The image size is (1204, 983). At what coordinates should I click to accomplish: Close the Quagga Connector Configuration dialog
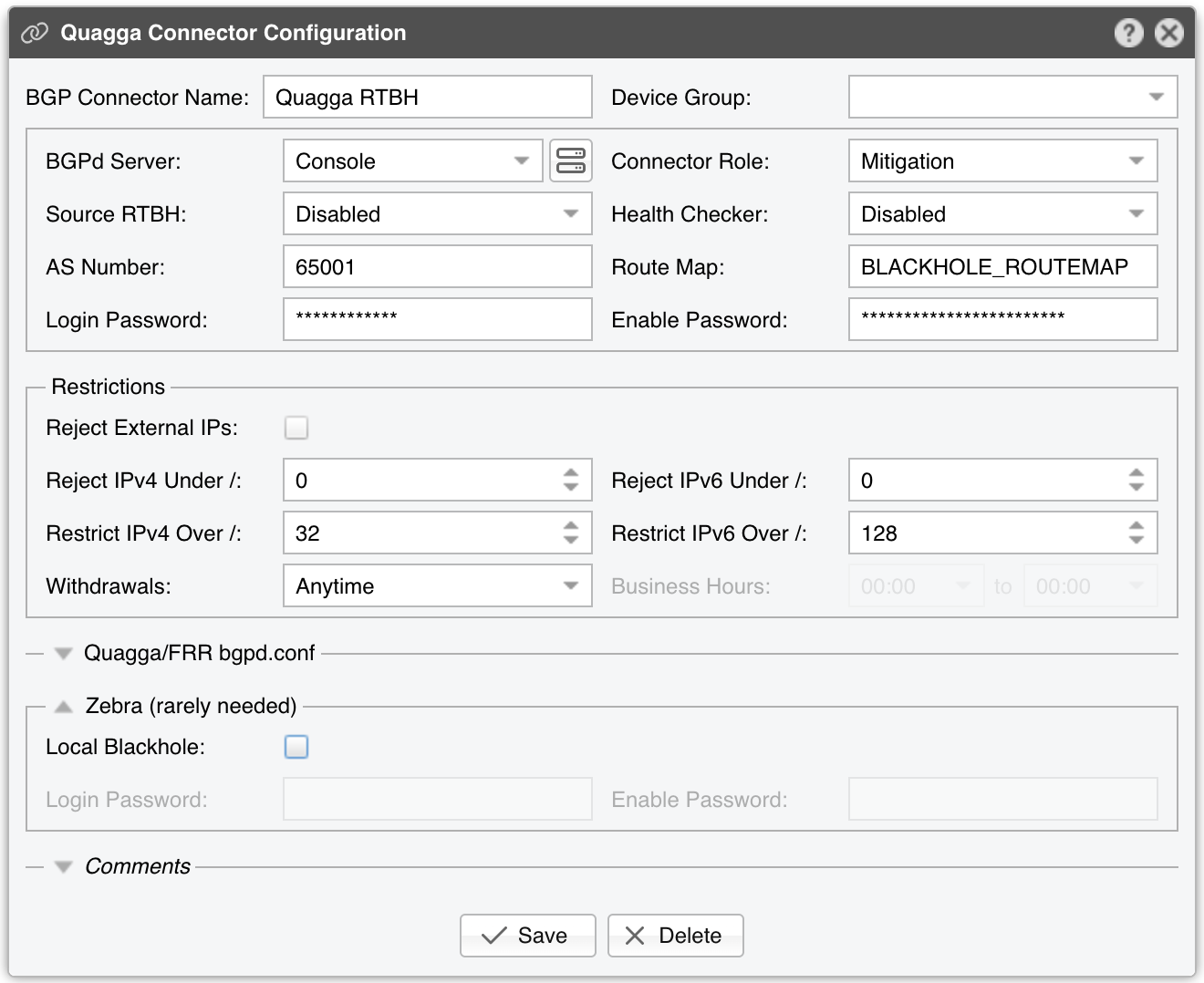pyautogui.click(x=1168, y=33)
